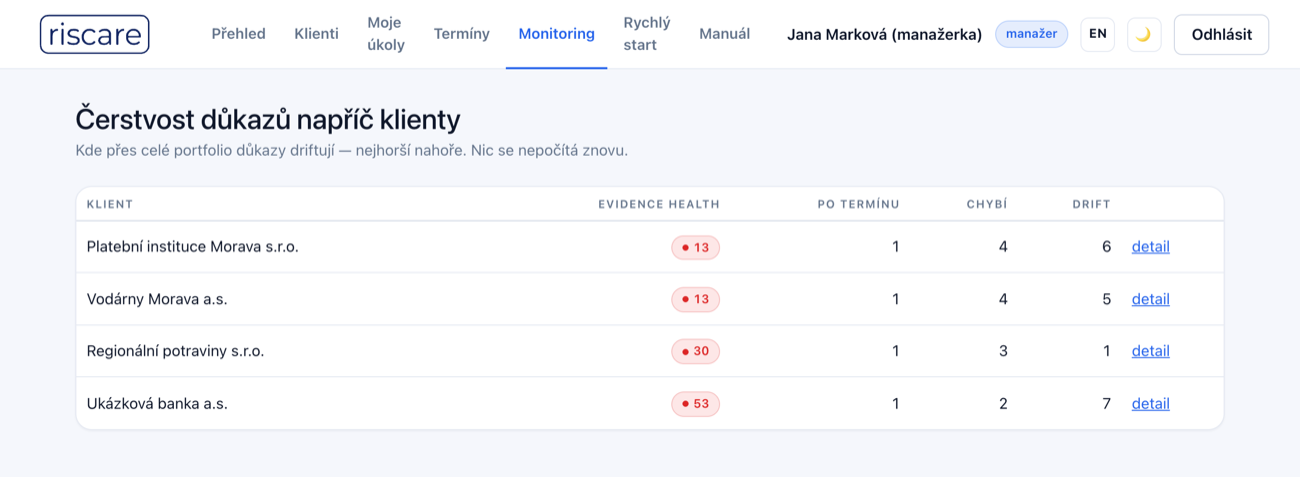The image size is (1300, 477).
Task: Open the Přehled menu item
Action: [x=238, y=34]
